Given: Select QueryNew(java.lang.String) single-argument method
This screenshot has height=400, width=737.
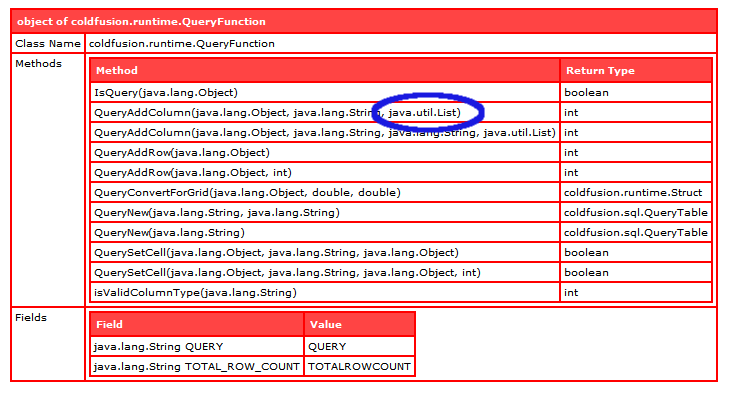Looking at the screenshot, I should [325, 233].
